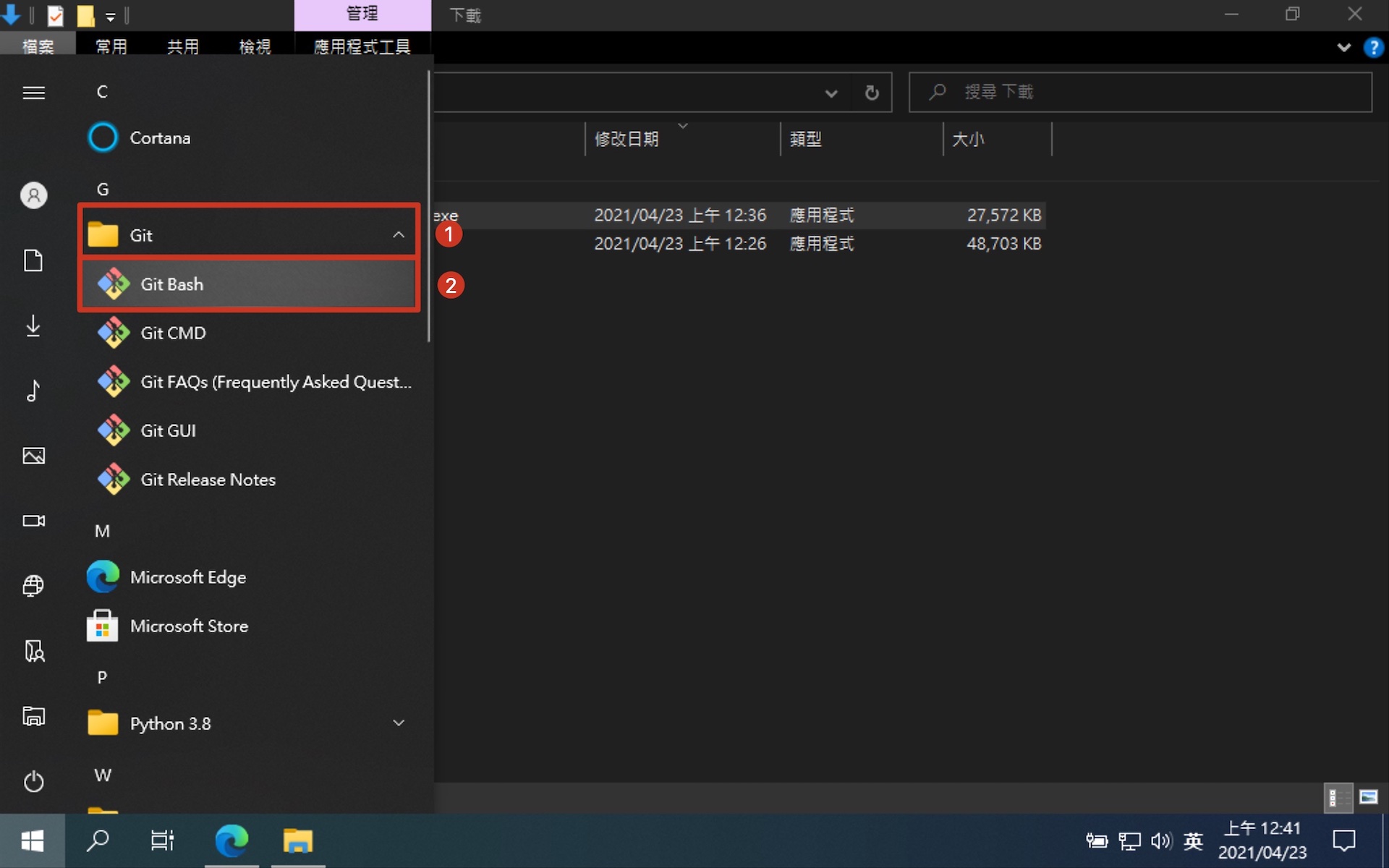Switch to the 常用 ribbon tab
Screen dimensions: 1389x868
tap(111, 46)
